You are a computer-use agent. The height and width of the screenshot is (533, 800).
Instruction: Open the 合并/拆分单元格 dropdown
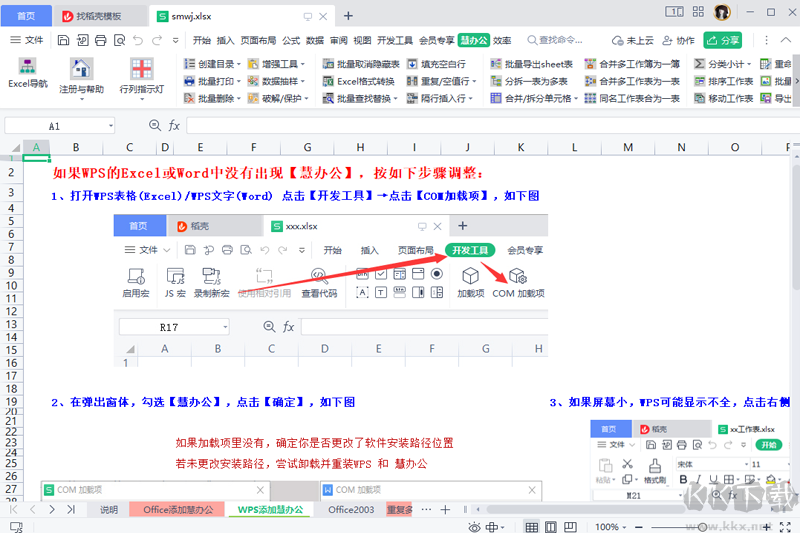576,99
